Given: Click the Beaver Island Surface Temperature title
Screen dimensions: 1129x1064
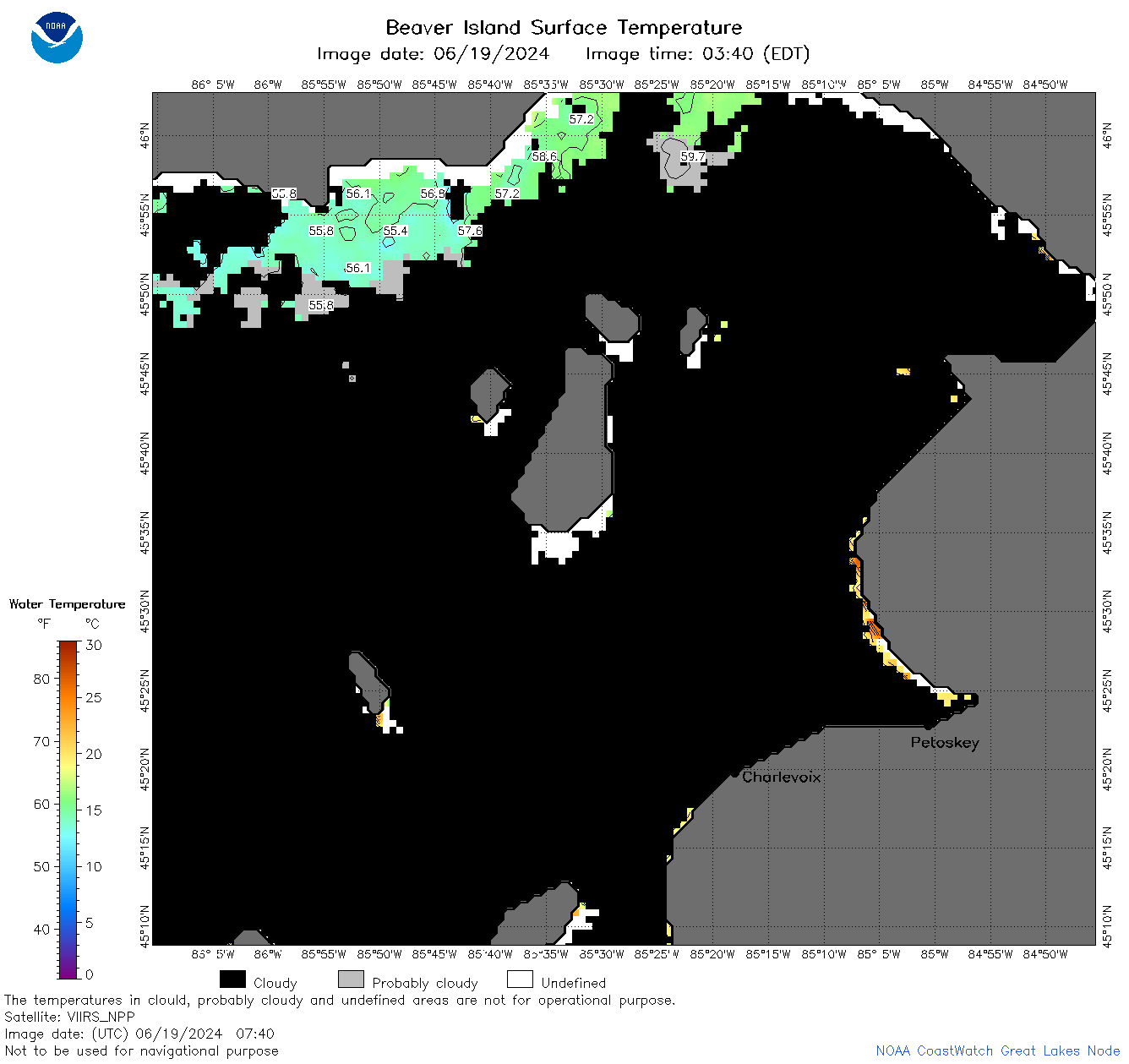Looking at the screenshot, I should click(564, 27).
